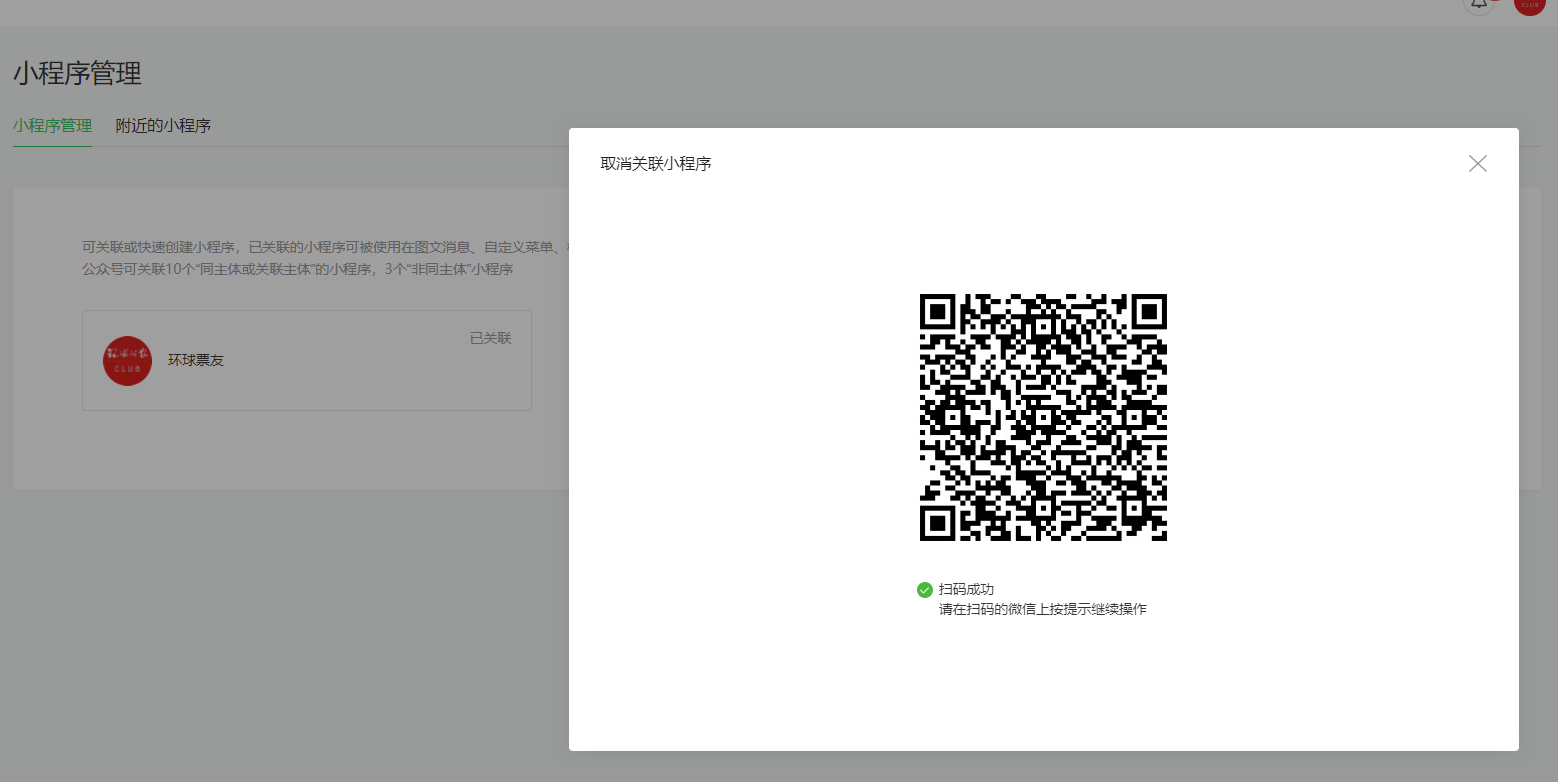Click the QR code image
This screenshot has width=1558, height=782.
[1043, 417]
